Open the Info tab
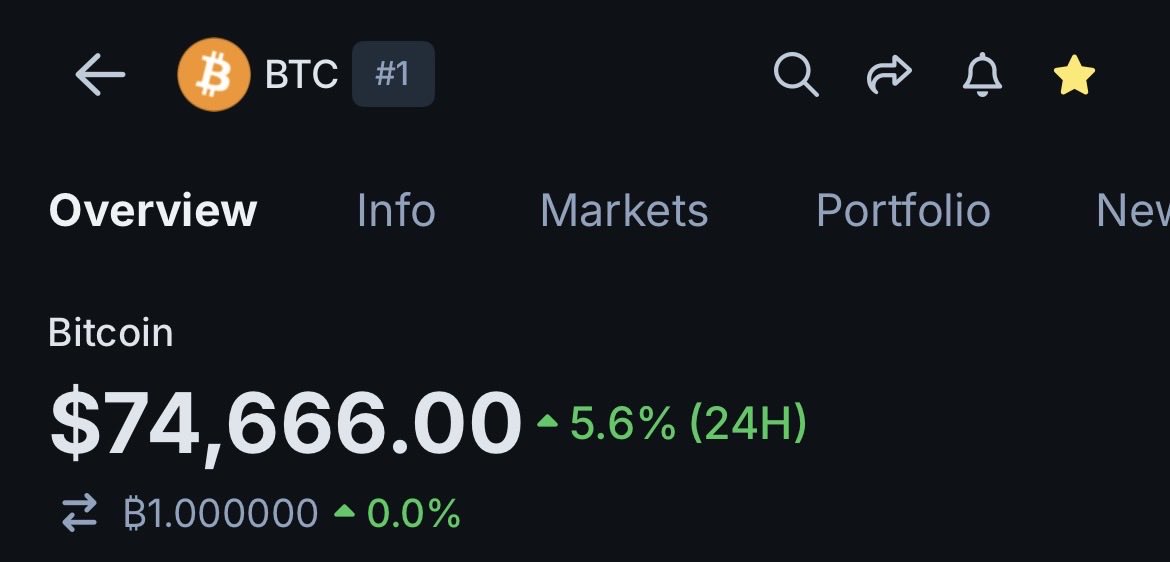This screenshot has height=562, width=1170. [396, 211]
